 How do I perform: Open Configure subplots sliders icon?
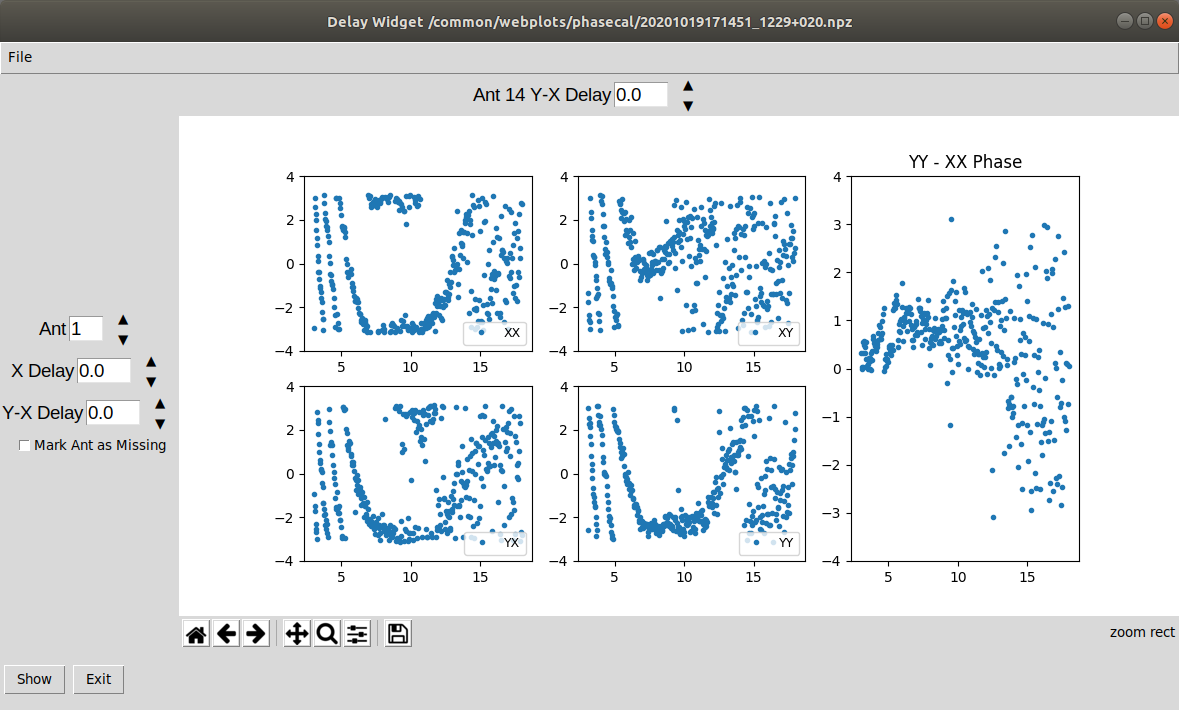(357, 634)
